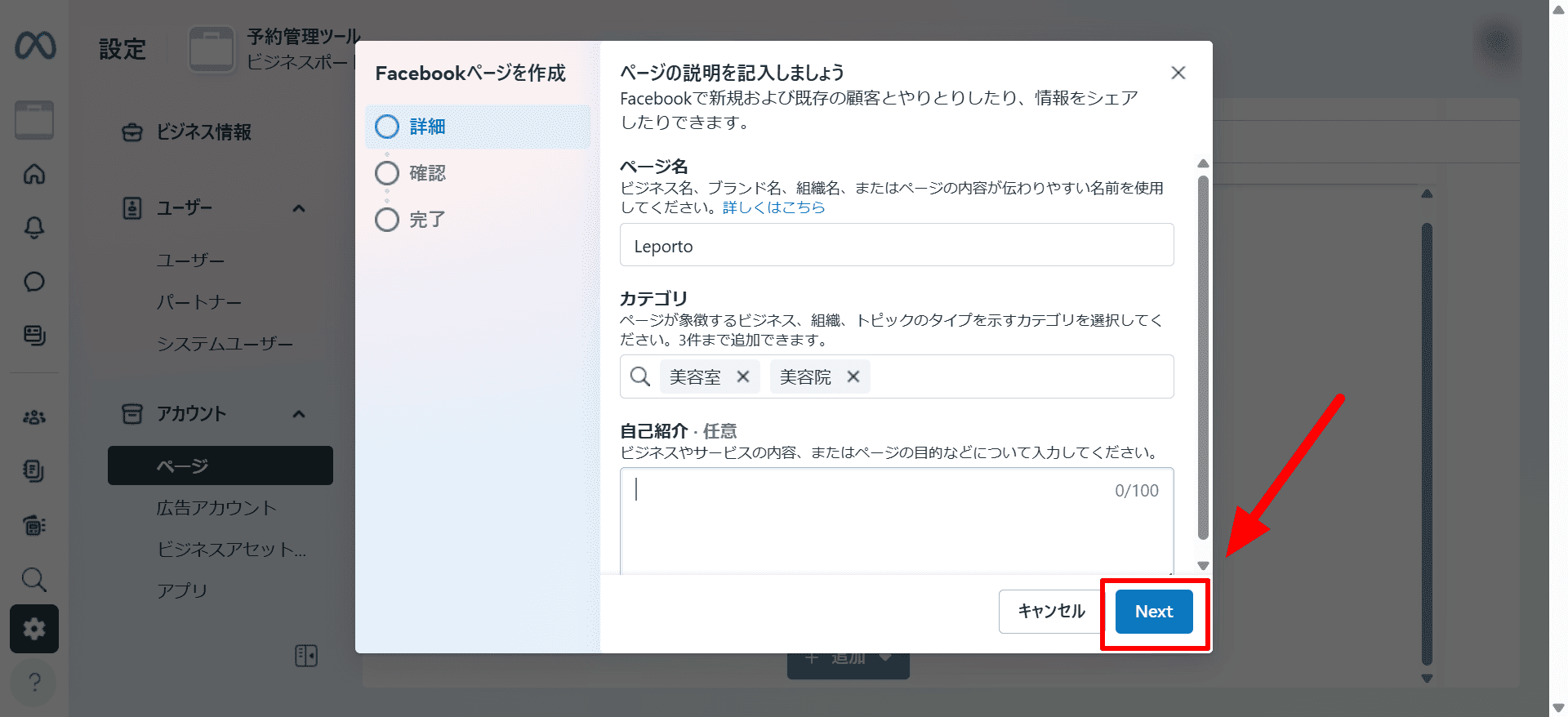Click the ユーザー section header
This screenshot has width=1568, height=717.
tap(185, 208)
